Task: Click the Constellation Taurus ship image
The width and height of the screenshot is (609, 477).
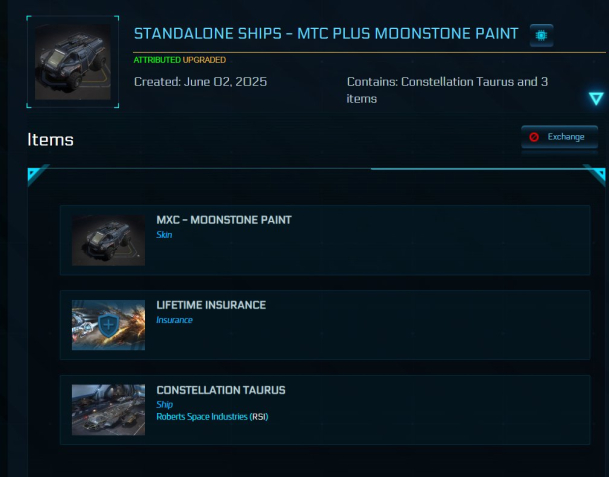Action: 108,409
